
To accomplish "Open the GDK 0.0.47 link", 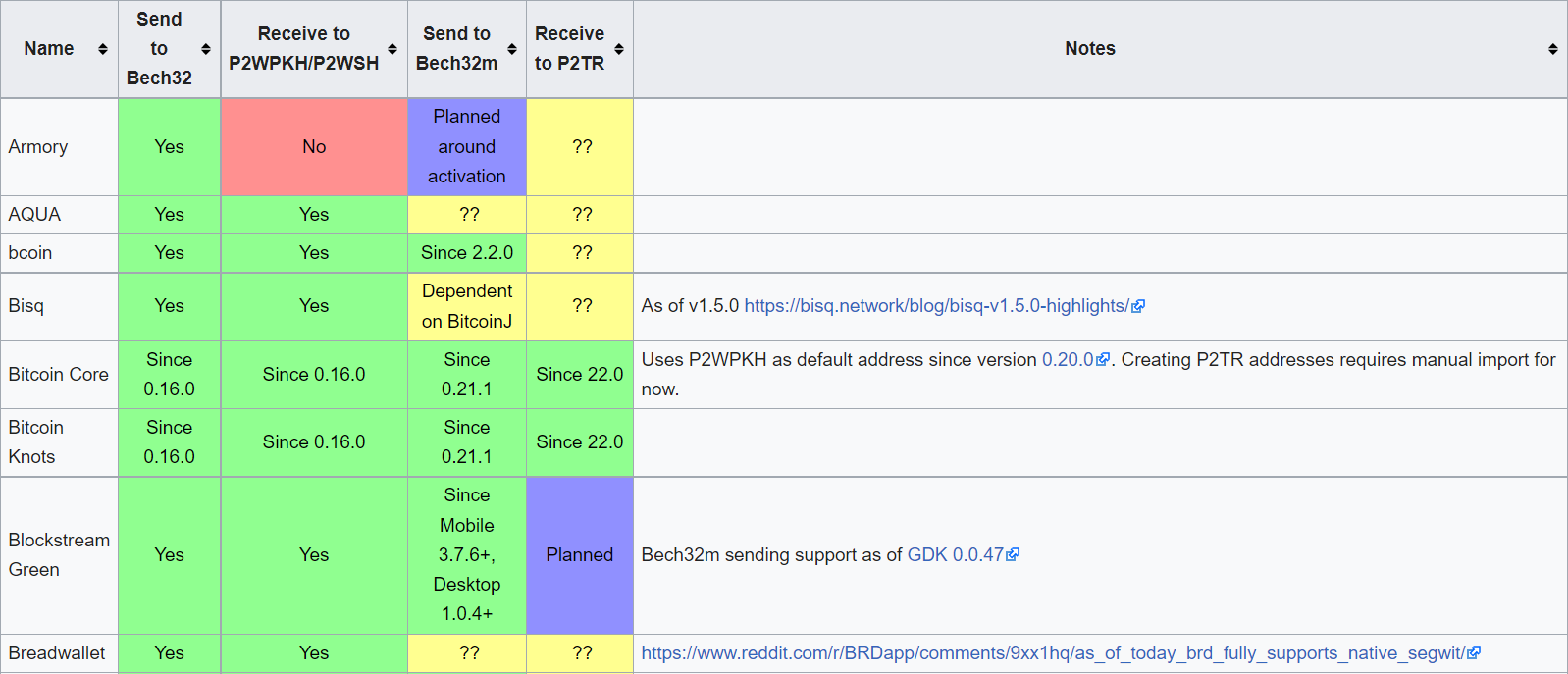I will (963, 555).
